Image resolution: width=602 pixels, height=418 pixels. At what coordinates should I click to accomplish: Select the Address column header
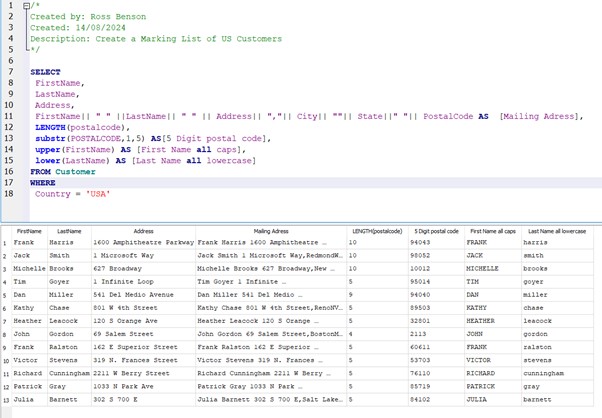click(143, 230)
